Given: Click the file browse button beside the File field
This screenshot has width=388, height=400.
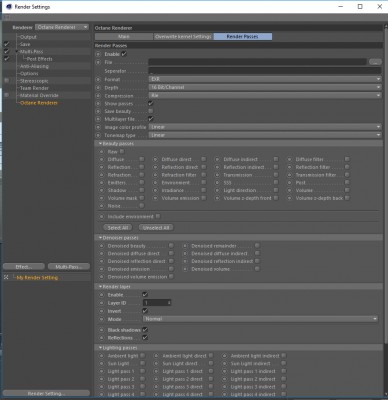Looking at the screenshot, I should (375, 62).
